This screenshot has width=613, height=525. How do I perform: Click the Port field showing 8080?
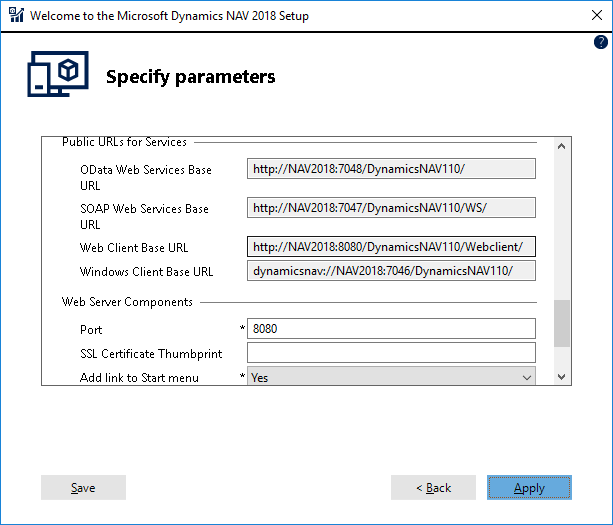coord(391,328)
